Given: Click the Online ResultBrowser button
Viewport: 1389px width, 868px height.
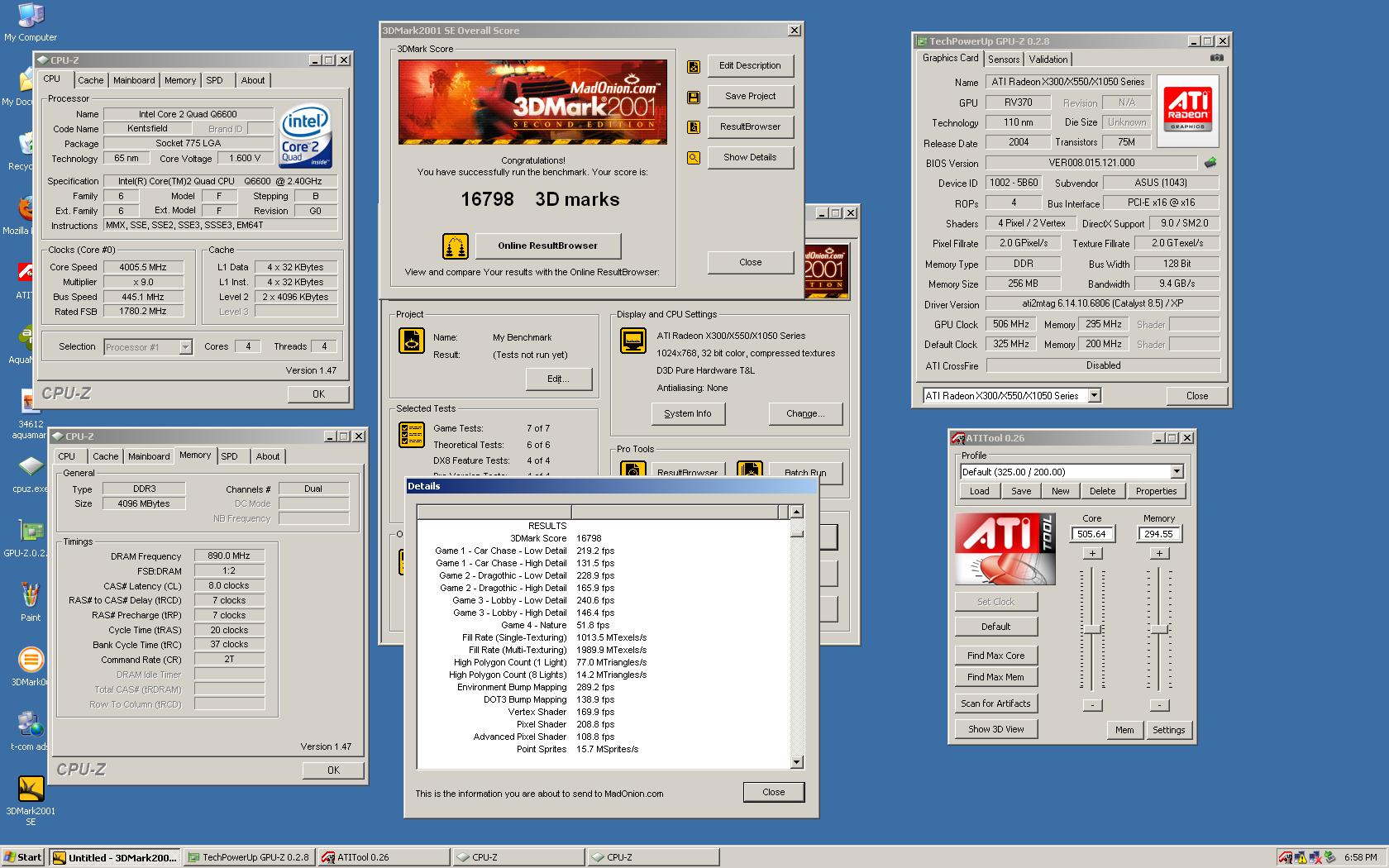Looking at the screenshot, I should pos(547,246).
